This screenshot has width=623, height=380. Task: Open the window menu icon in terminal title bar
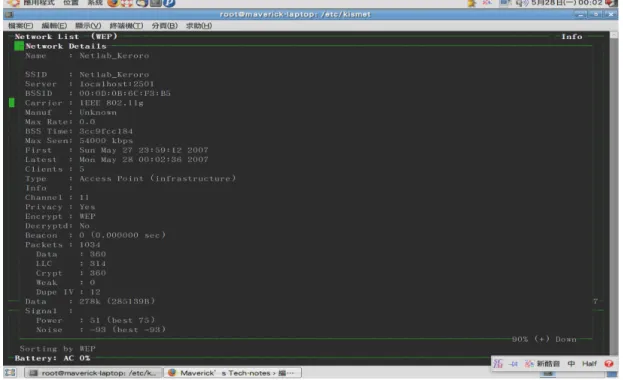10,15
